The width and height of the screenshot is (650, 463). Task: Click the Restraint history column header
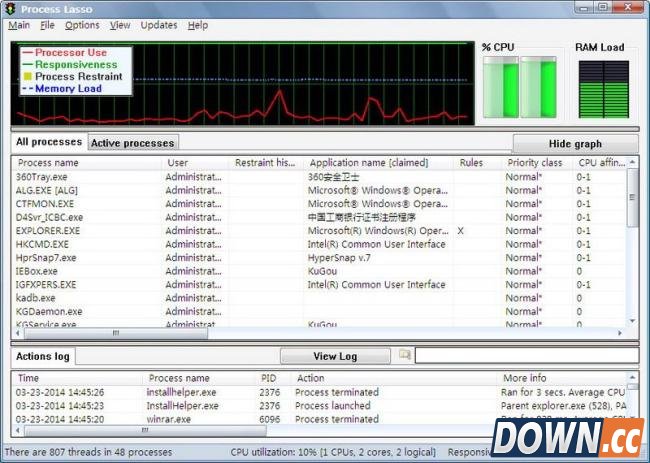point(266,163)
